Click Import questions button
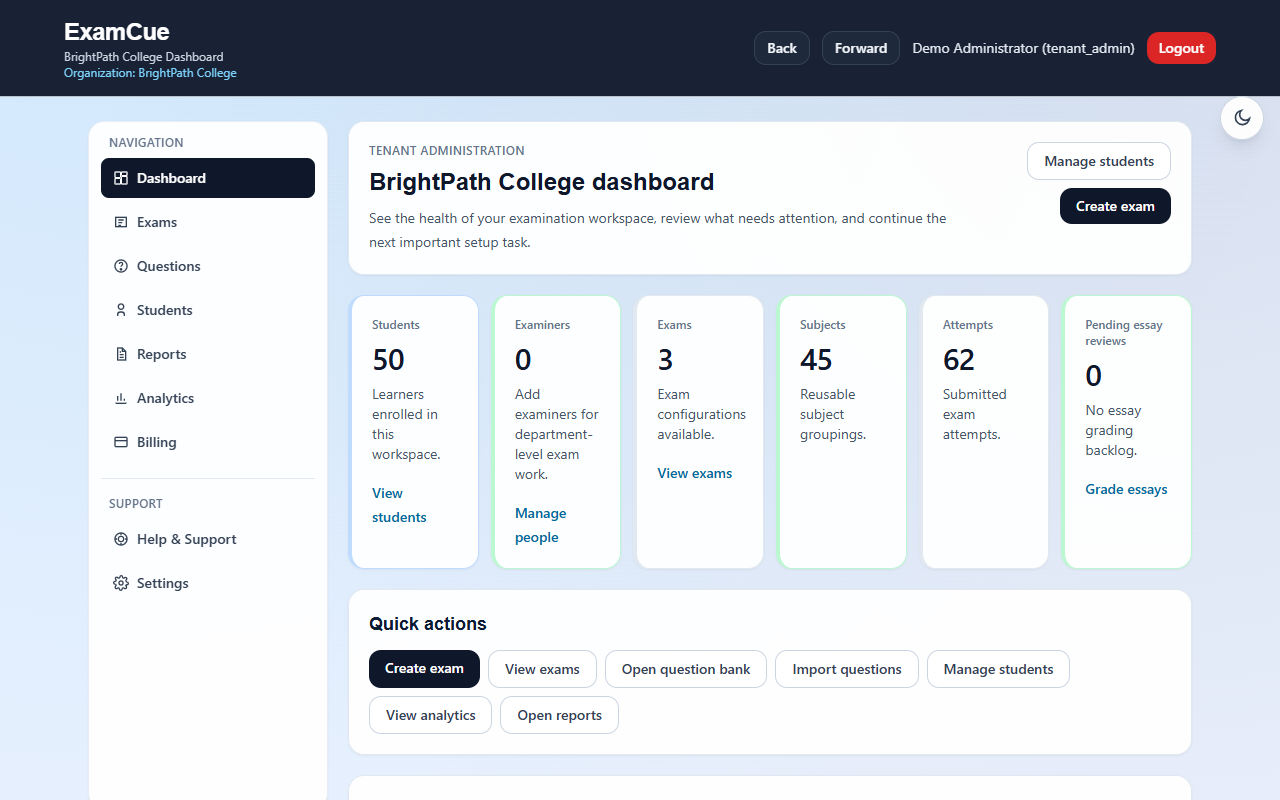This screenshot has width=1280, height=800. pos(847,669)
